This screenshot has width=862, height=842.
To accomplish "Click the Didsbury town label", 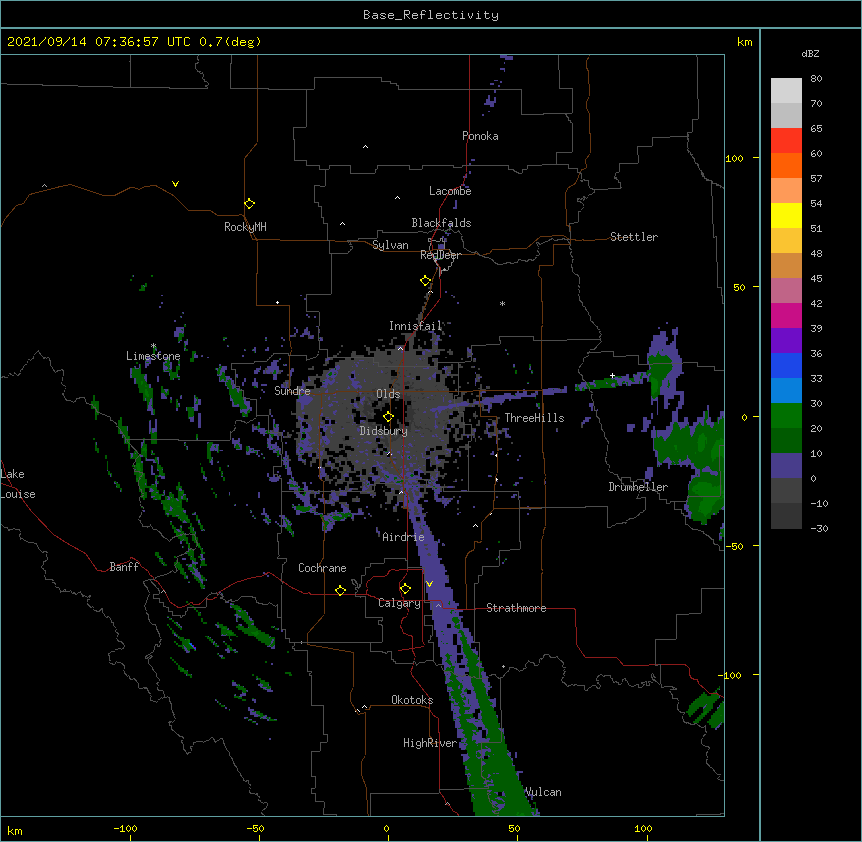I will (384, 431).
